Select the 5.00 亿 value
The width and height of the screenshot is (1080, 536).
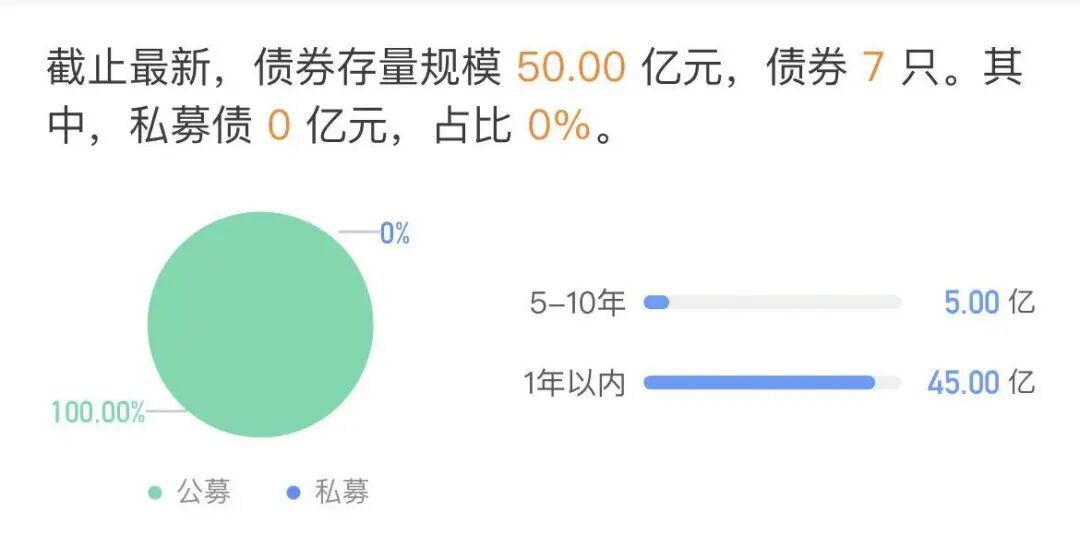pyautogui.click(x=989, y=302)
